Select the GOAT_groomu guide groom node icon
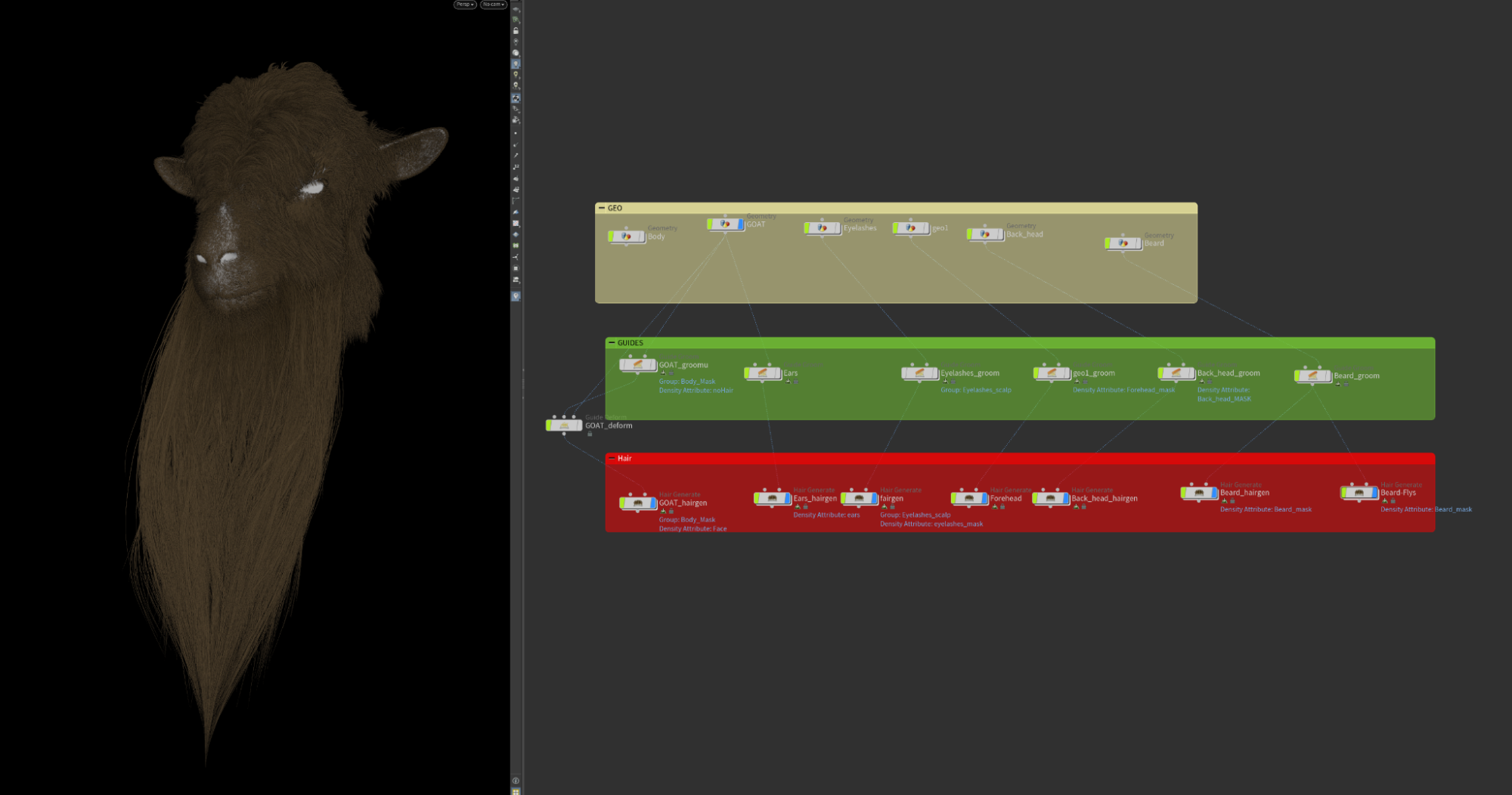This screenshot has height=795, width=1512. tap(638, 365)
